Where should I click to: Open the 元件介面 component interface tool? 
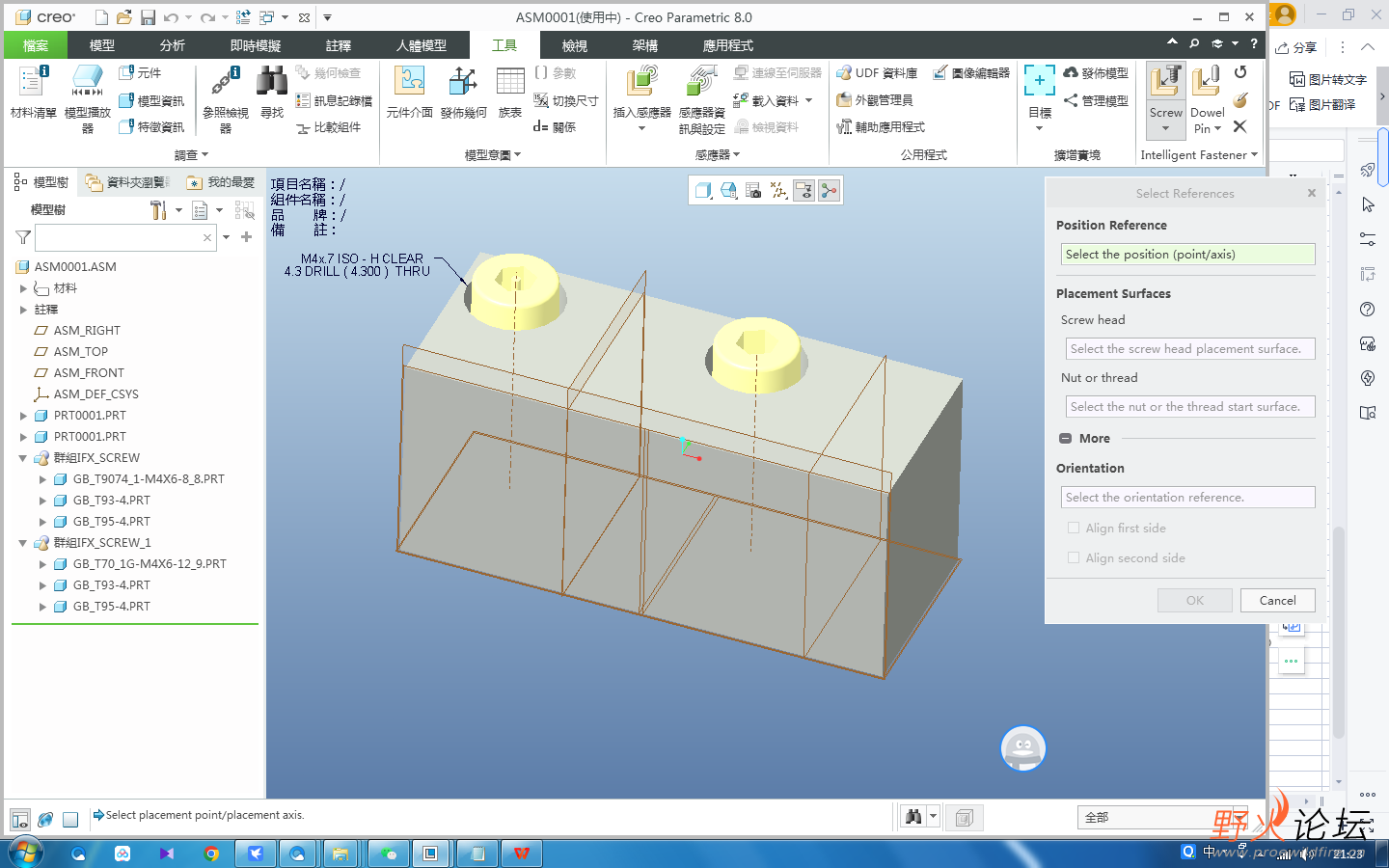(409, 93)
